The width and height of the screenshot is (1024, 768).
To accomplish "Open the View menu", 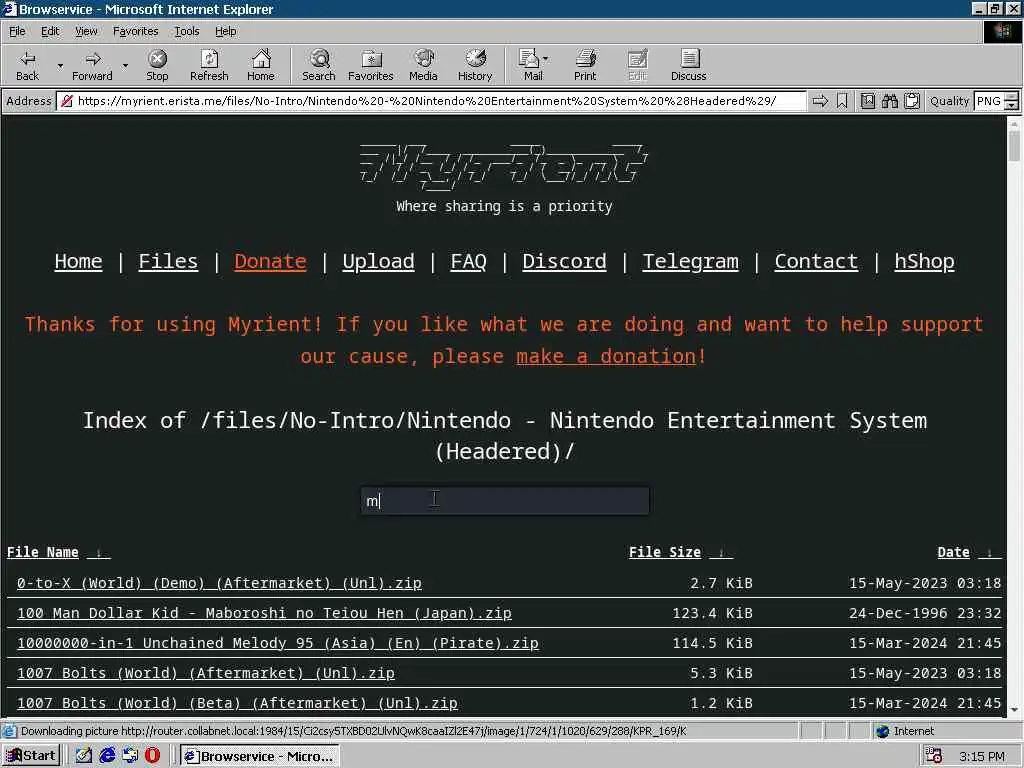I will 86,31.
